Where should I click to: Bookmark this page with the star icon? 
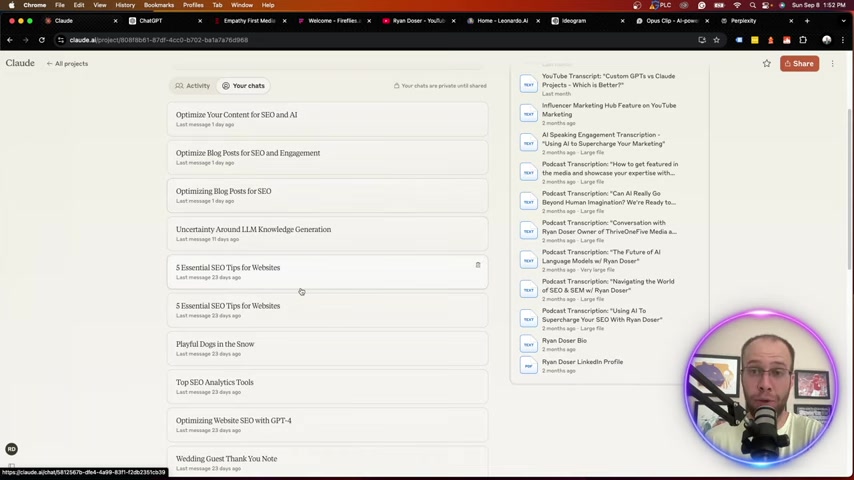[717, 40]
